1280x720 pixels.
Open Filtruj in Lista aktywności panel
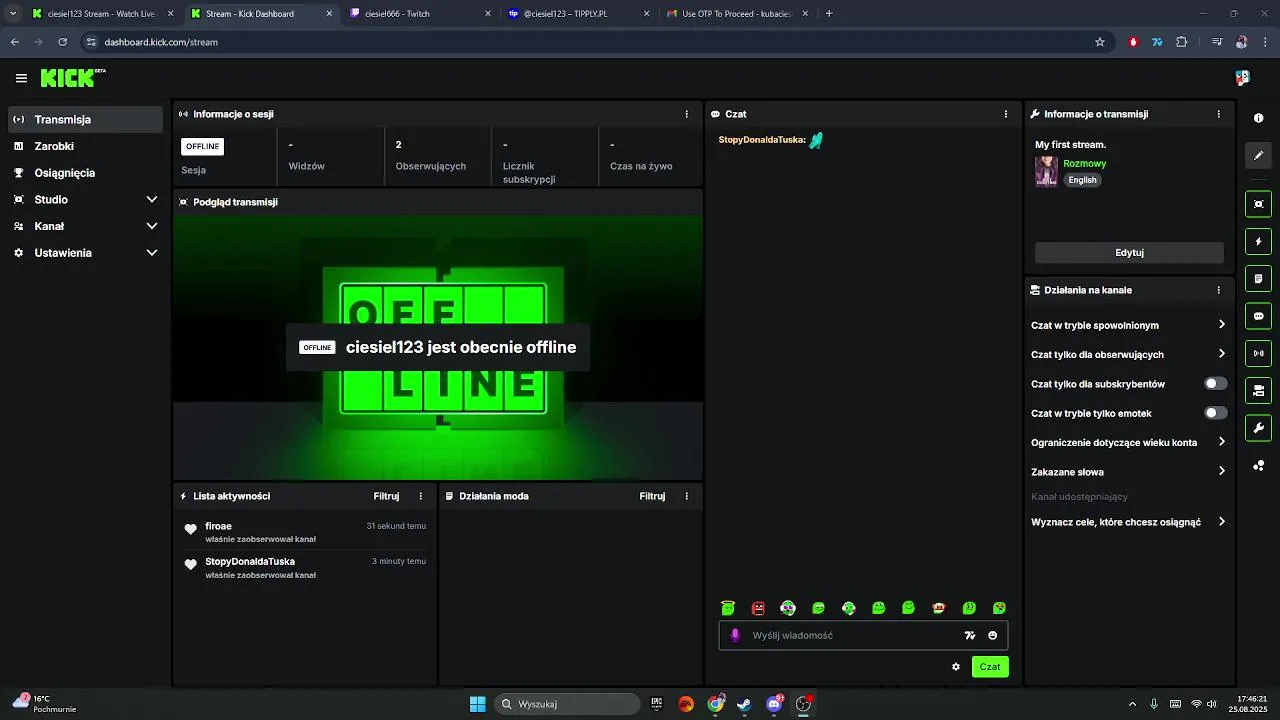[x=386, y=496]
